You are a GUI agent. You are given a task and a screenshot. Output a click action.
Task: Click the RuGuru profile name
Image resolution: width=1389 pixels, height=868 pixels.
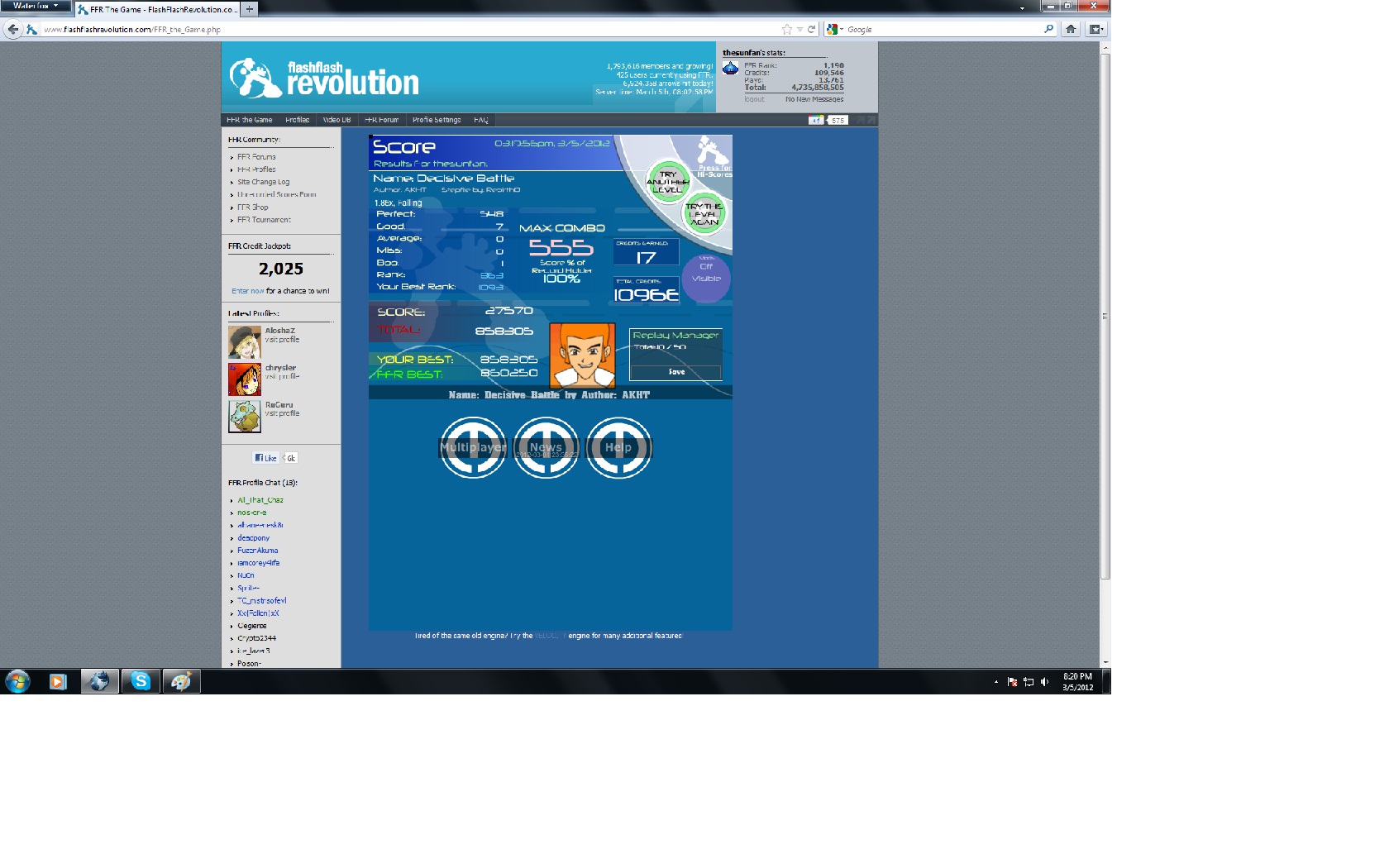click(x=279, y=405)
